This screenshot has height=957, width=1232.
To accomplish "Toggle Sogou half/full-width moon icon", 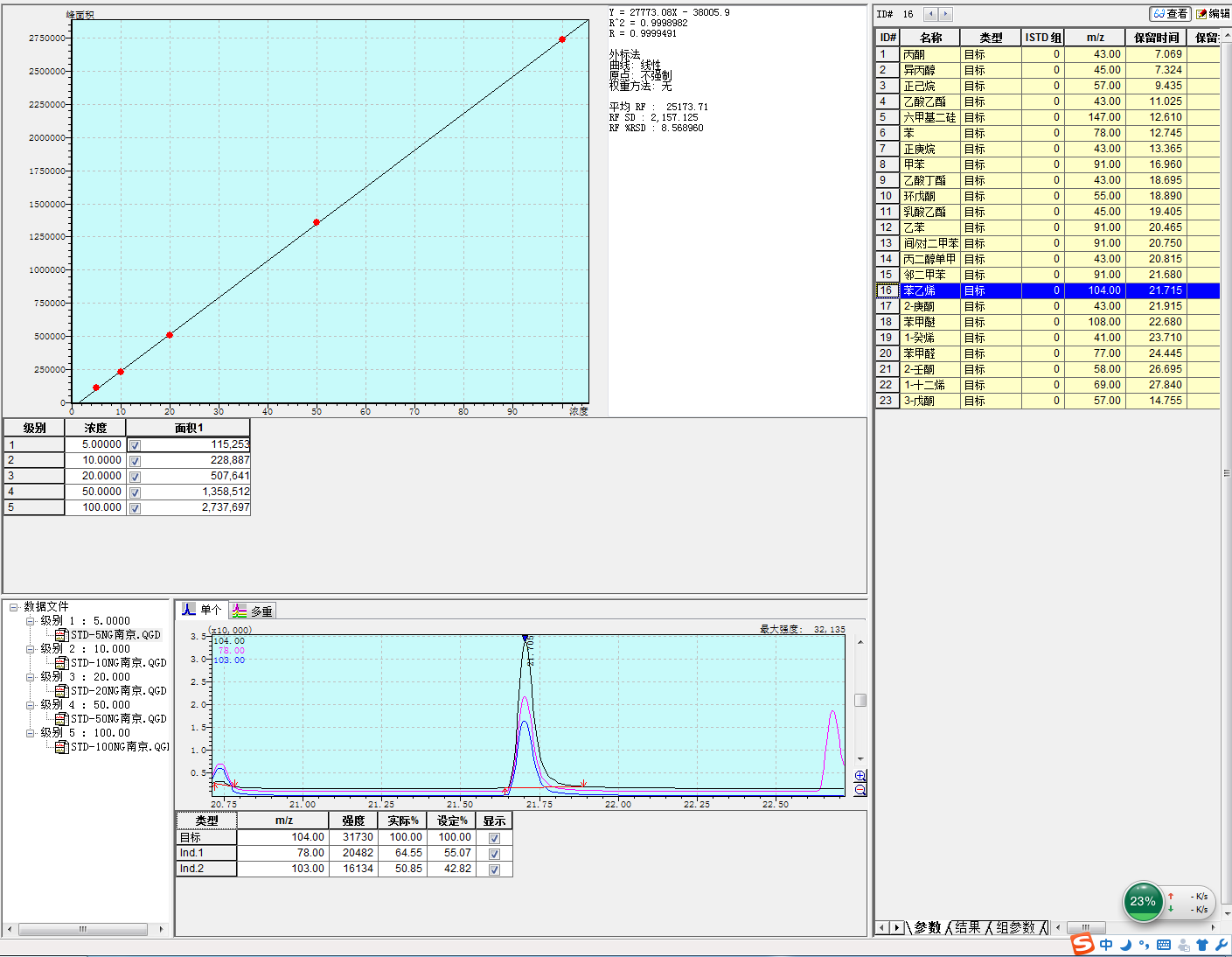I will click(1125, 945).
